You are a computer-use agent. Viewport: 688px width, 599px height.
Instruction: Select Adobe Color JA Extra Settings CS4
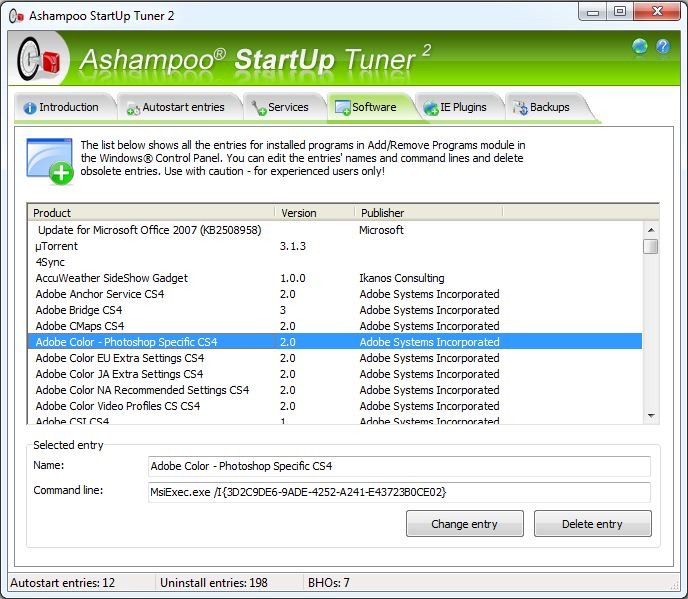(335, 374)
